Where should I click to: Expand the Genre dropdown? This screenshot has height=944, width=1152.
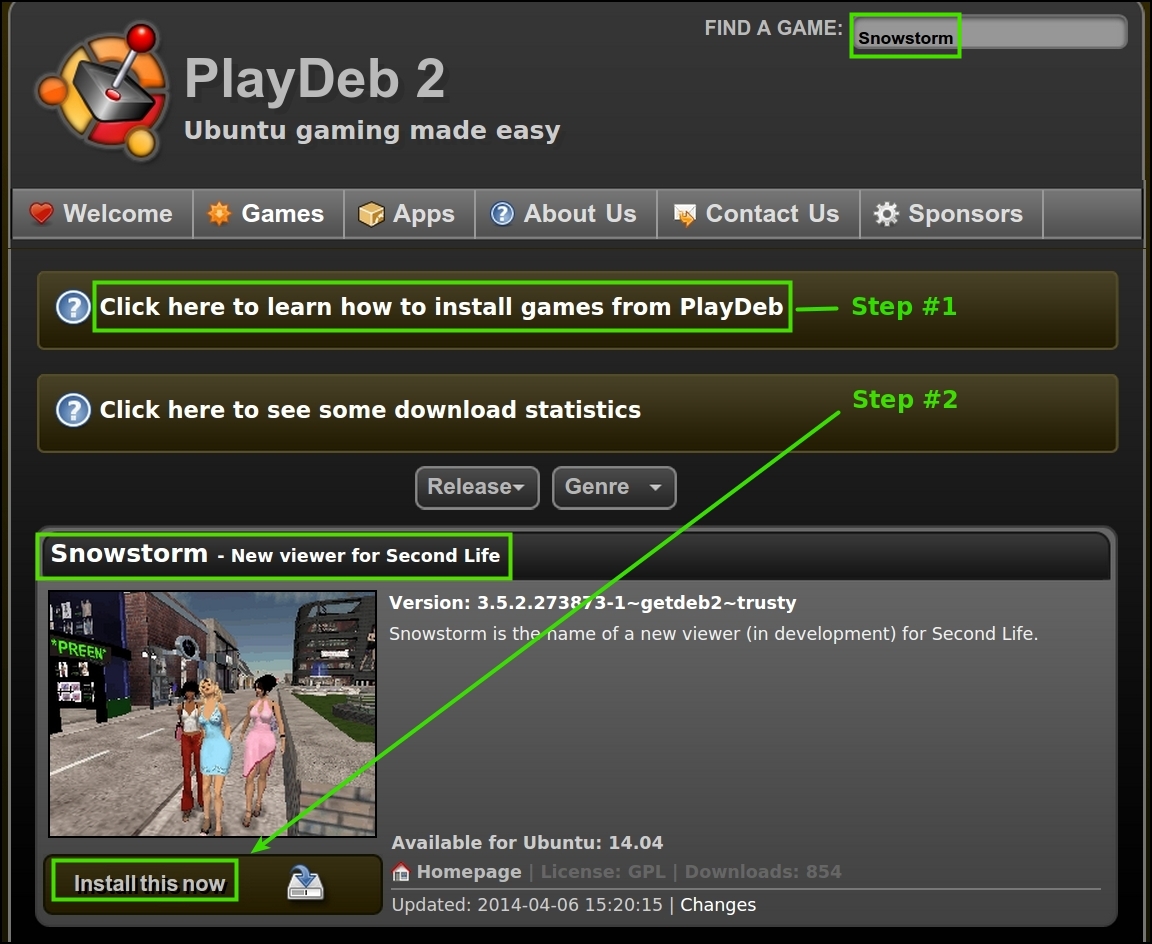pyautogui.click(x=613, y=487)
